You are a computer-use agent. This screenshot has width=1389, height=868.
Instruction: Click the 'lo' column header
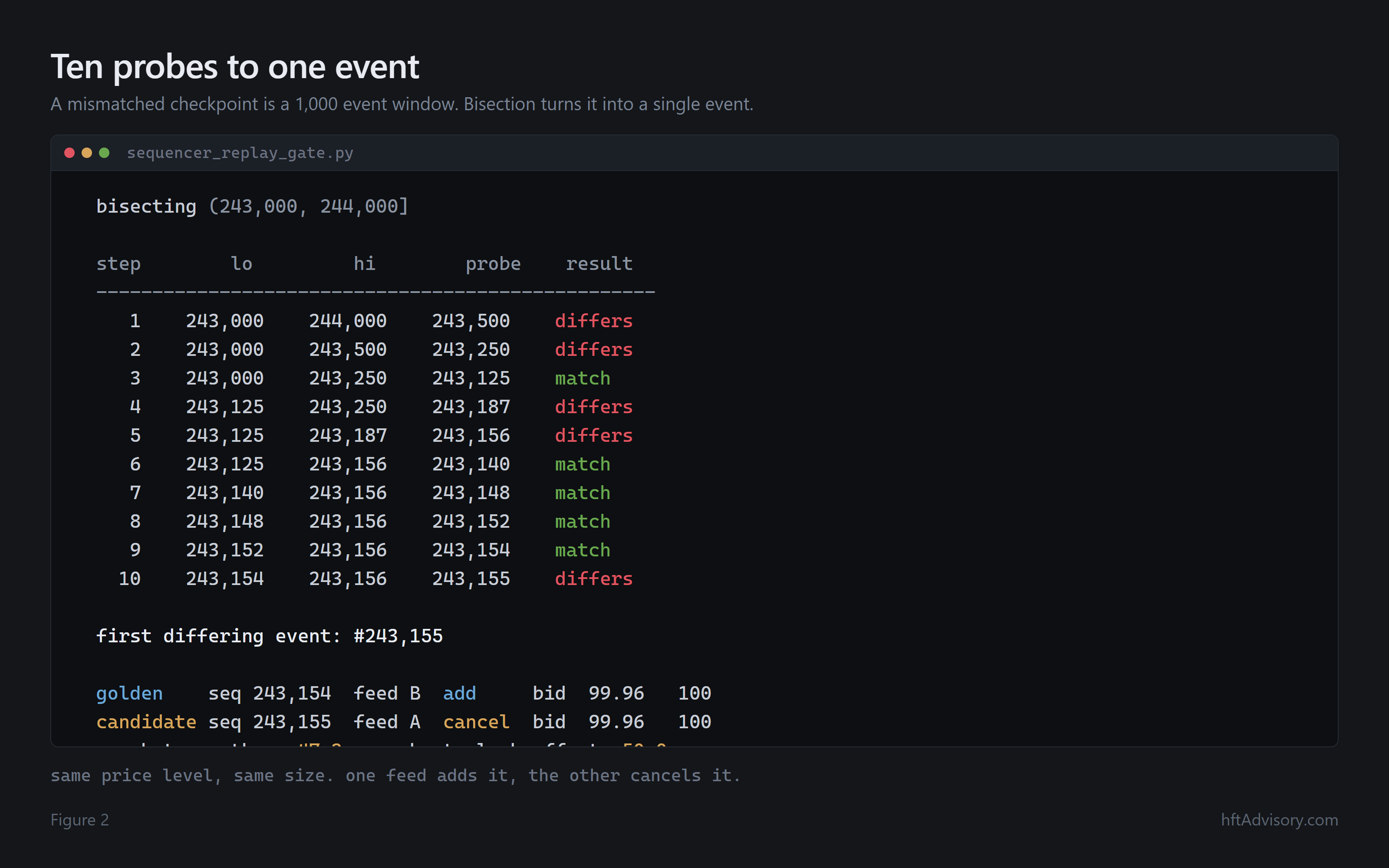242,263
